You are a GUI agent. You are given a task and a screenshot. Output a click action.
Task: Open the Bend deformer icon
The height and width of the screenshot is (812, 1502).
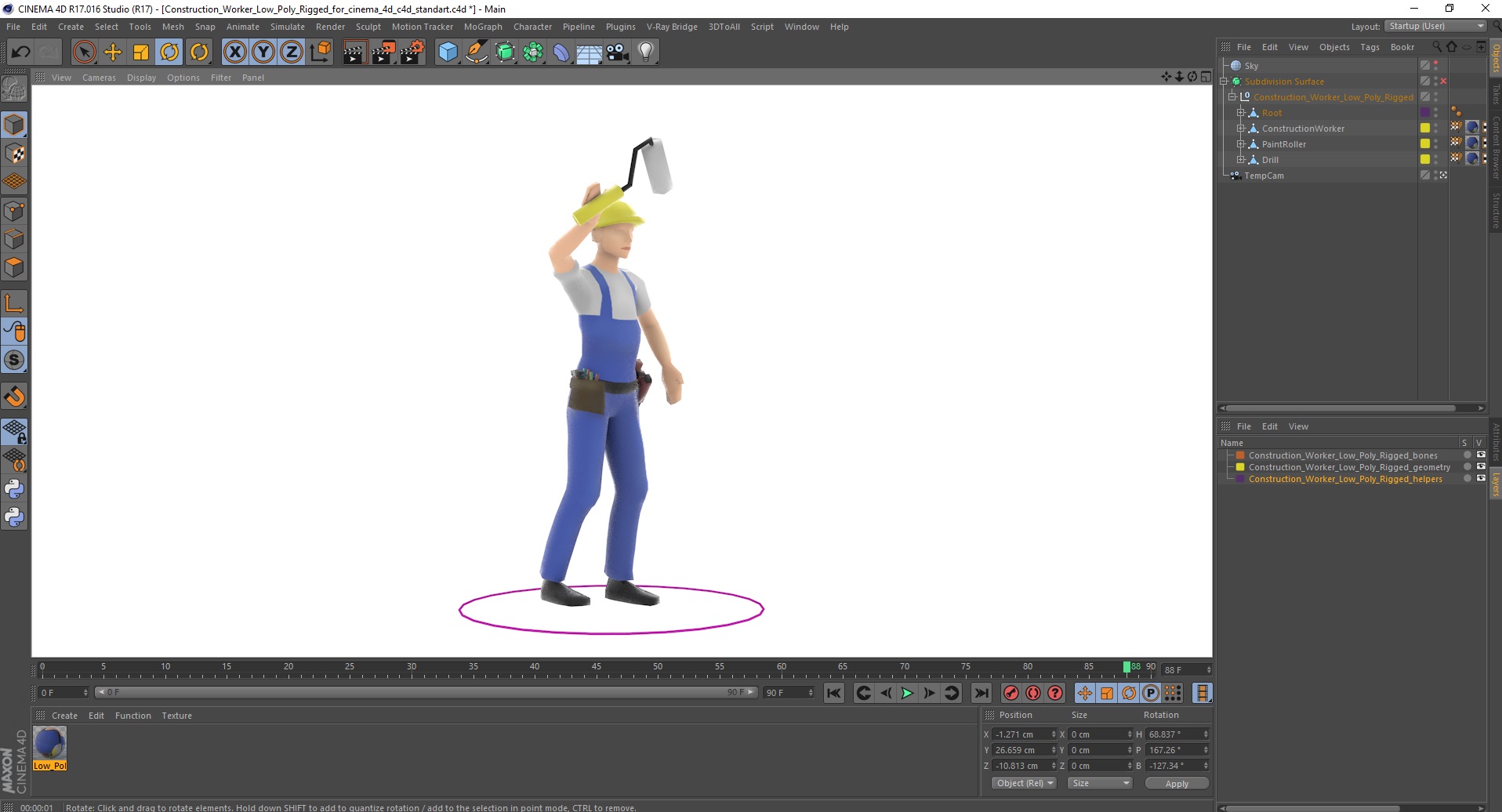[x=562, y=53]
